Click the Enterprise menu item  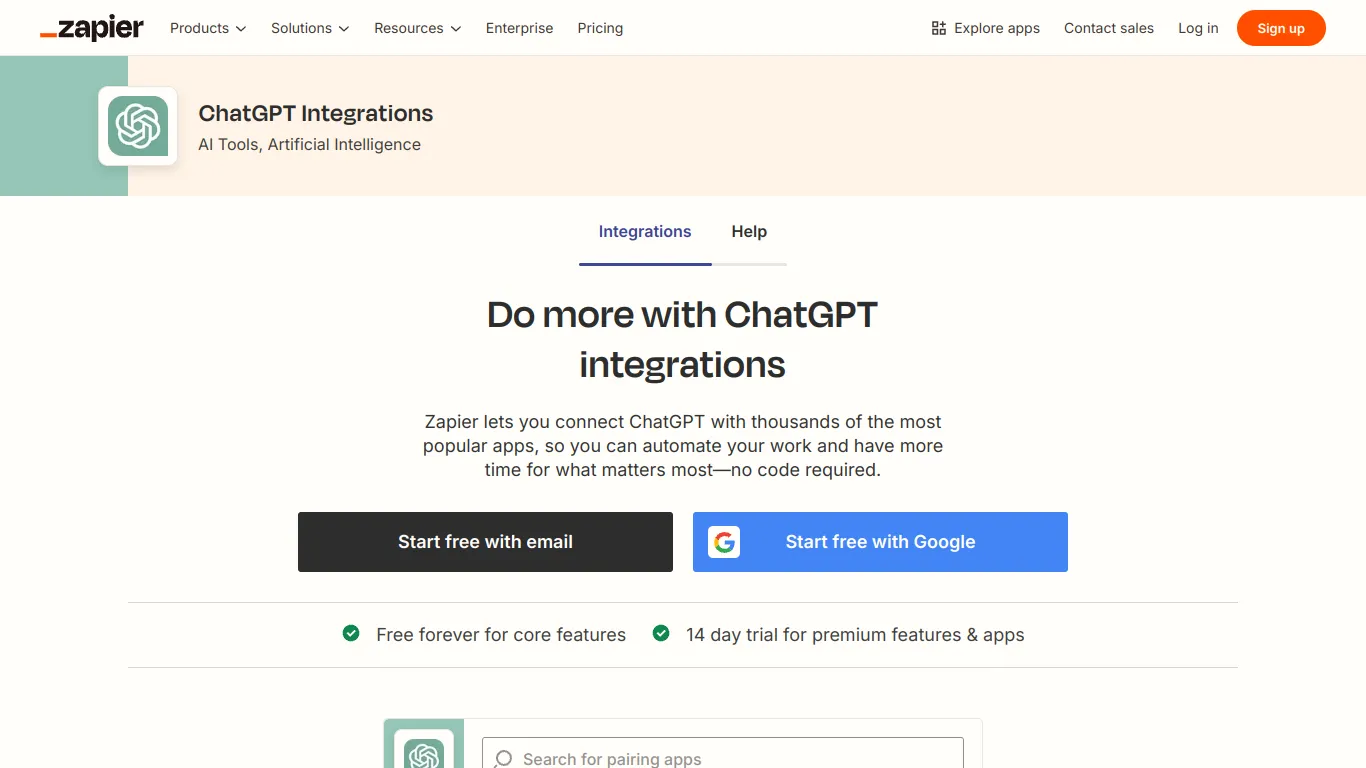click(519, 28)
